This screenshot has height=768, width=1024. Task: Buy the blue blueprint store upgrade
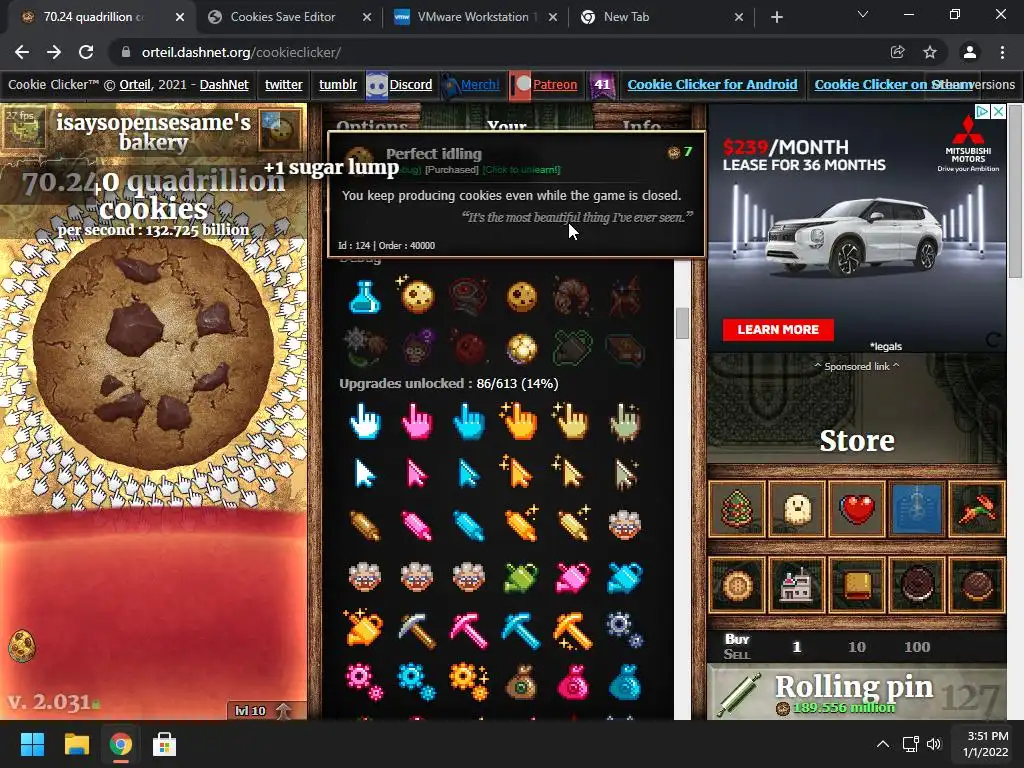coord(917,509)
